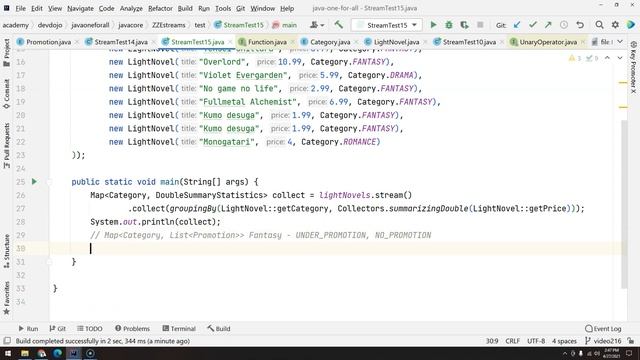Click StreamTest15 breadcrumb in navigation bar
The image size is (640, 360).
tap(239, 25)
